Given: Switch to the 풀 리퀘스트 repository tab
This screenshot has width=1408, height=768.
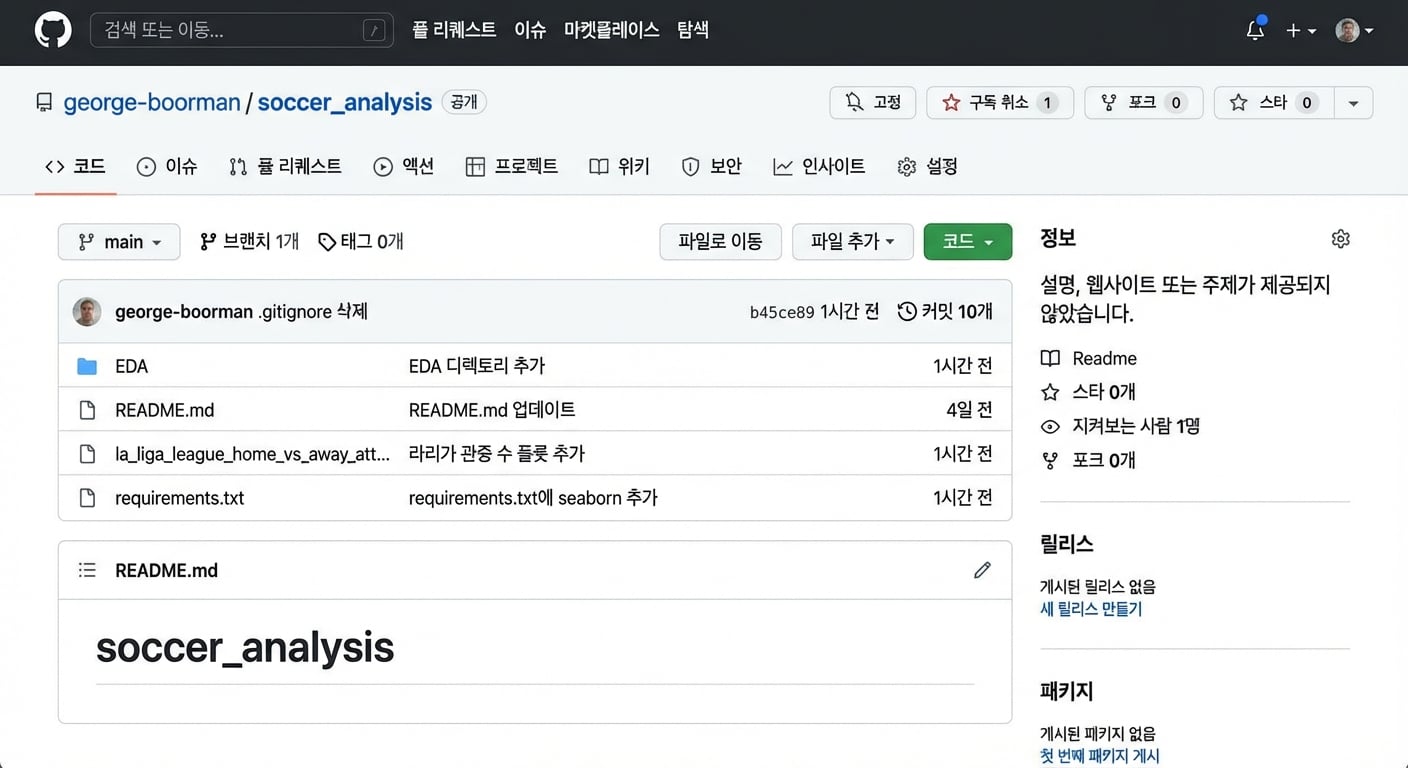Looking at the screenshot, I should pyautogui.click(x=285, y=166).
